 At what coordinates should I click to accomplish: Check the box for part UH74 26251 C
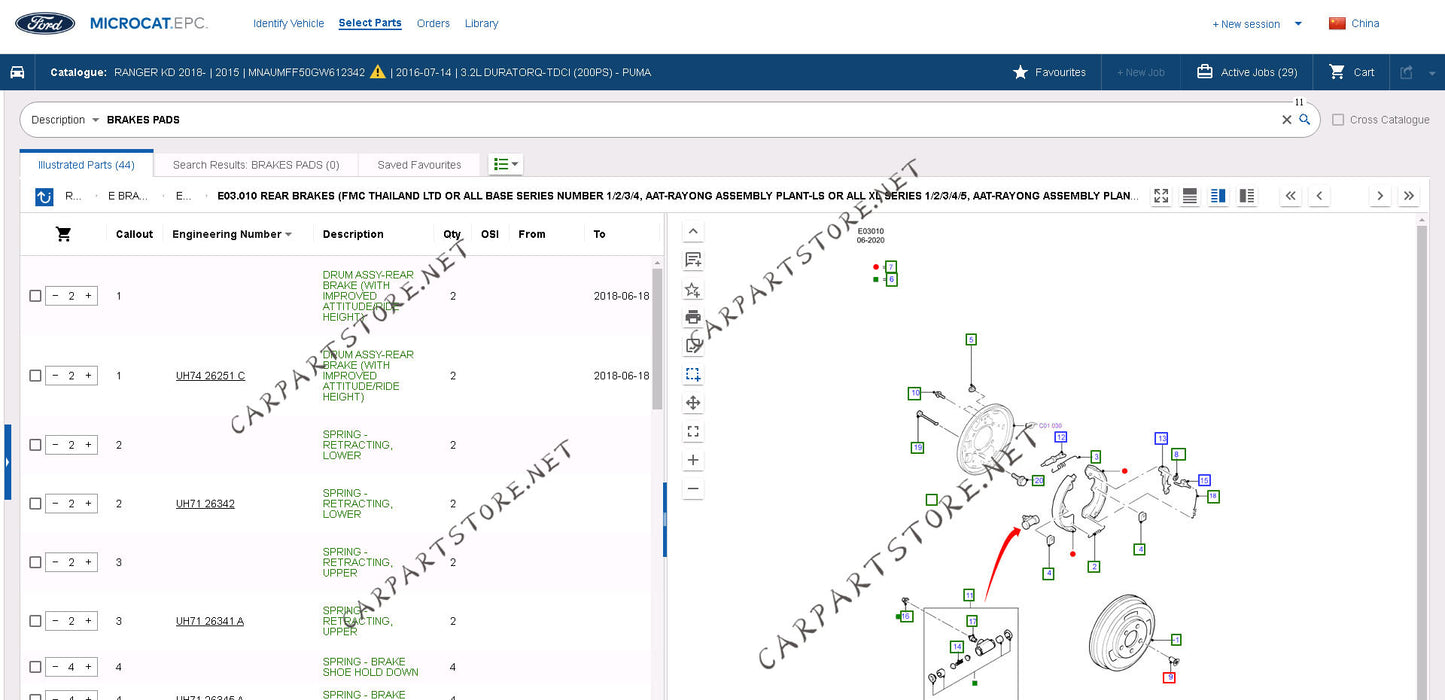point(36,376)
